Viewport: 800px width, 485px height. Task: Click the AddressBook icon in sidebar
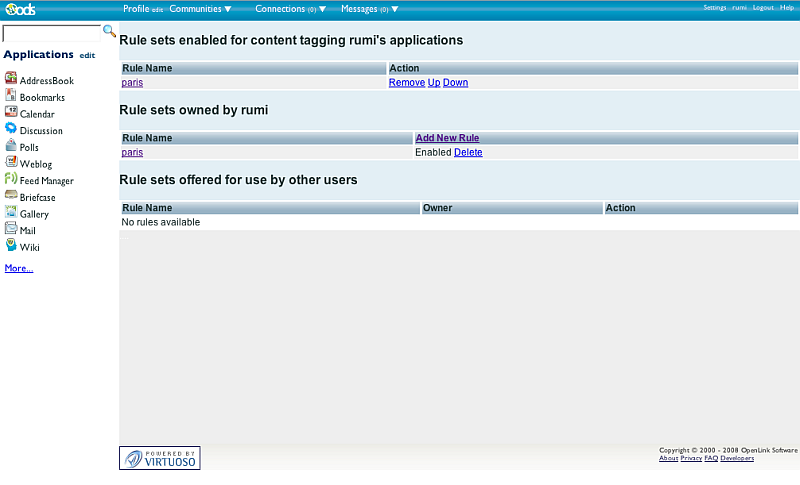tap(11, 79)
